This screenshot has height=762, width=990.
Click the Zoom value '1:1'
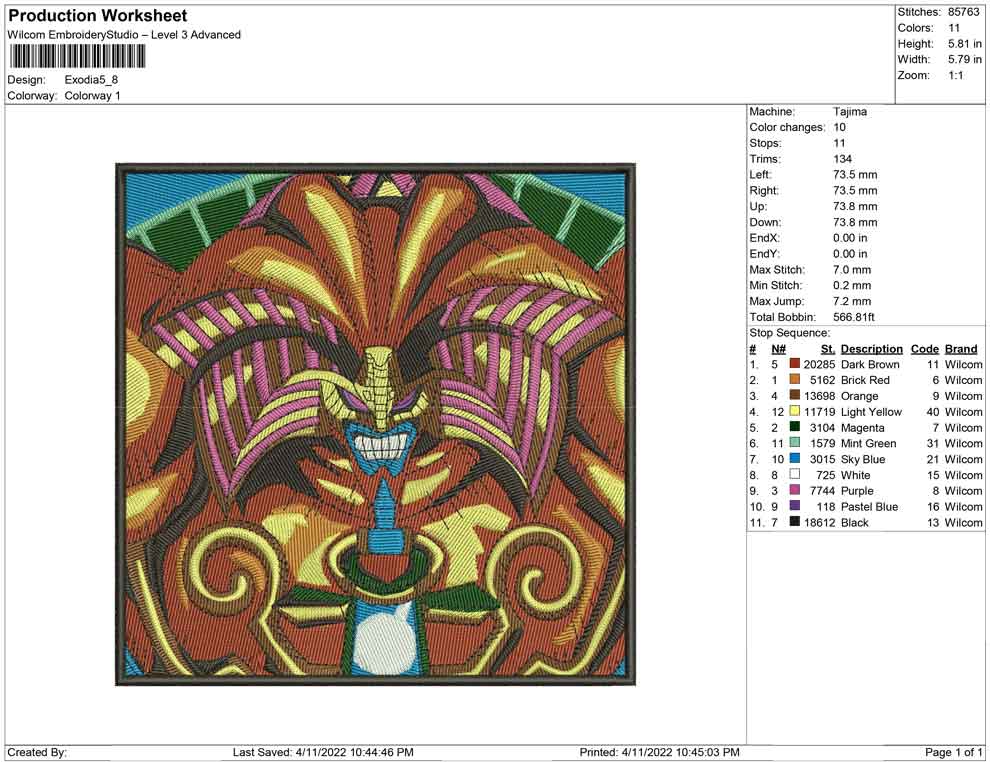tap(956, 75)
